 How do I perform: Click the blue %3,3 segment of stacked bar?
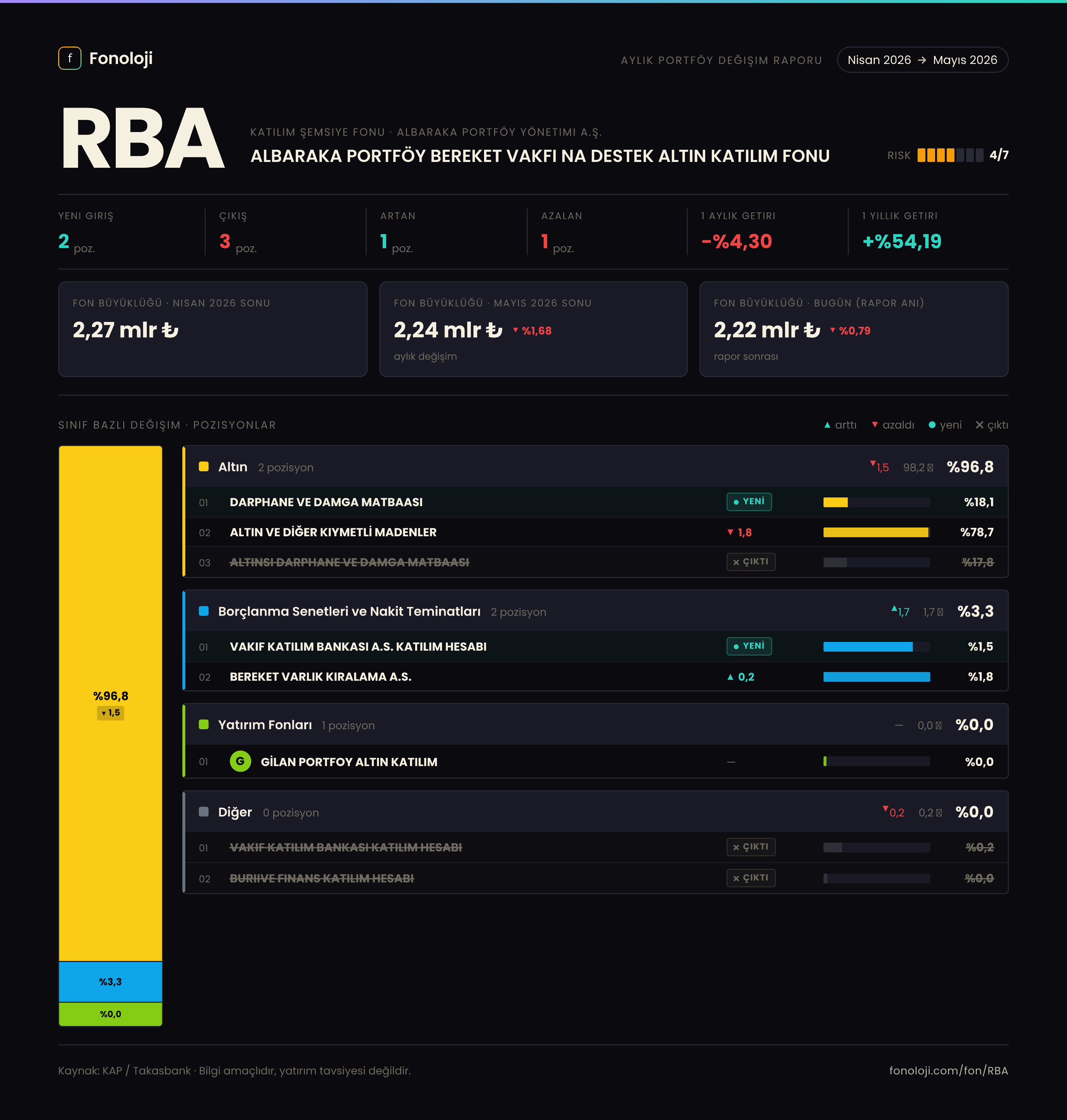tap(110, 981)
